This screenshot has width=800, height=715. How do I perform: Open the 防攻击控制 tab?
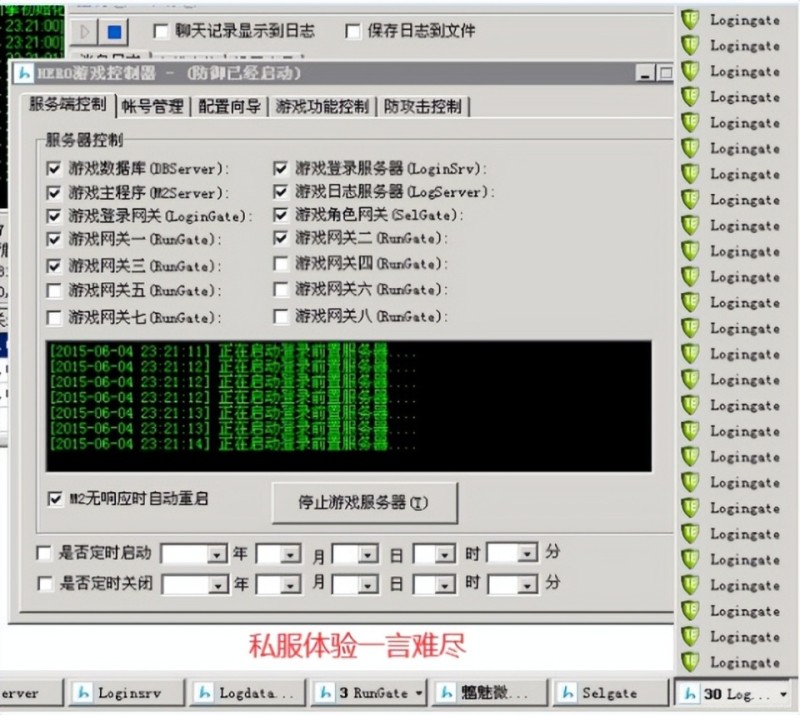[x=423, y=107]
